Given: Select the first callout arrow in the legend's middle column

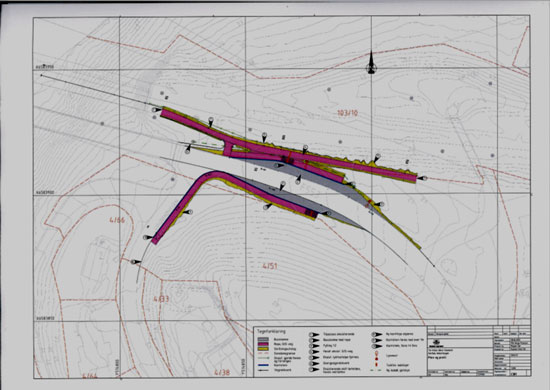Looking at the screenshot, I should coord(313,335).
